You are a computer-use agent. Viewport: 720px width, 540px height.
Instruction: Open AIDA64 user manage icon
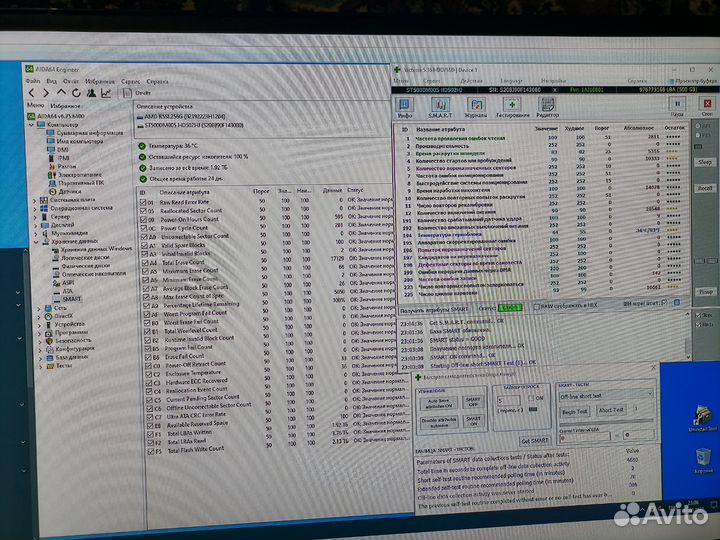91,93
